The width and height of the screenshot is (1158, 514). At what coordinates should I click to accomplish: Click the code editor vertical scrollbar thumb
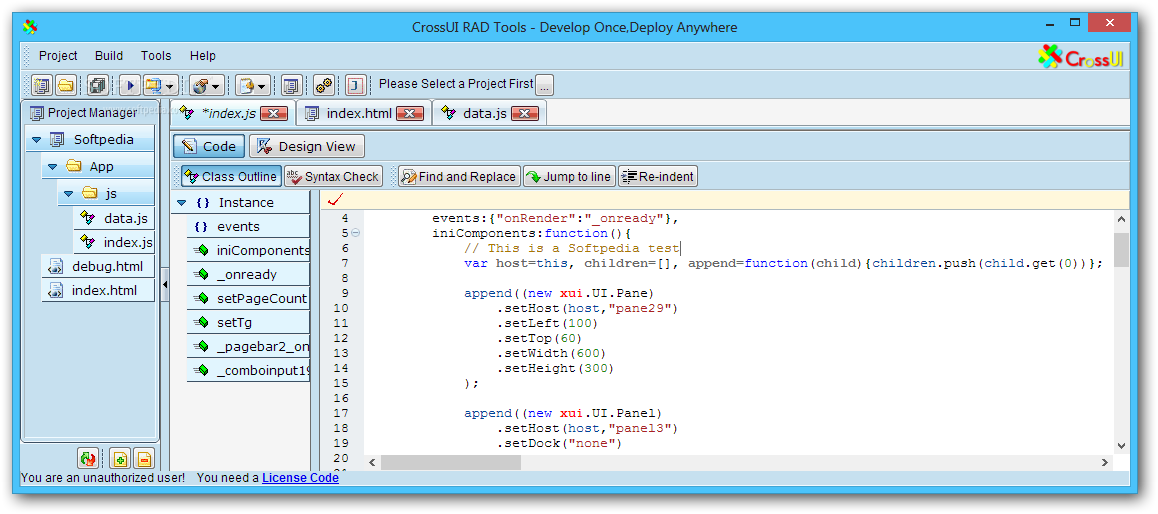[1121, 249]
